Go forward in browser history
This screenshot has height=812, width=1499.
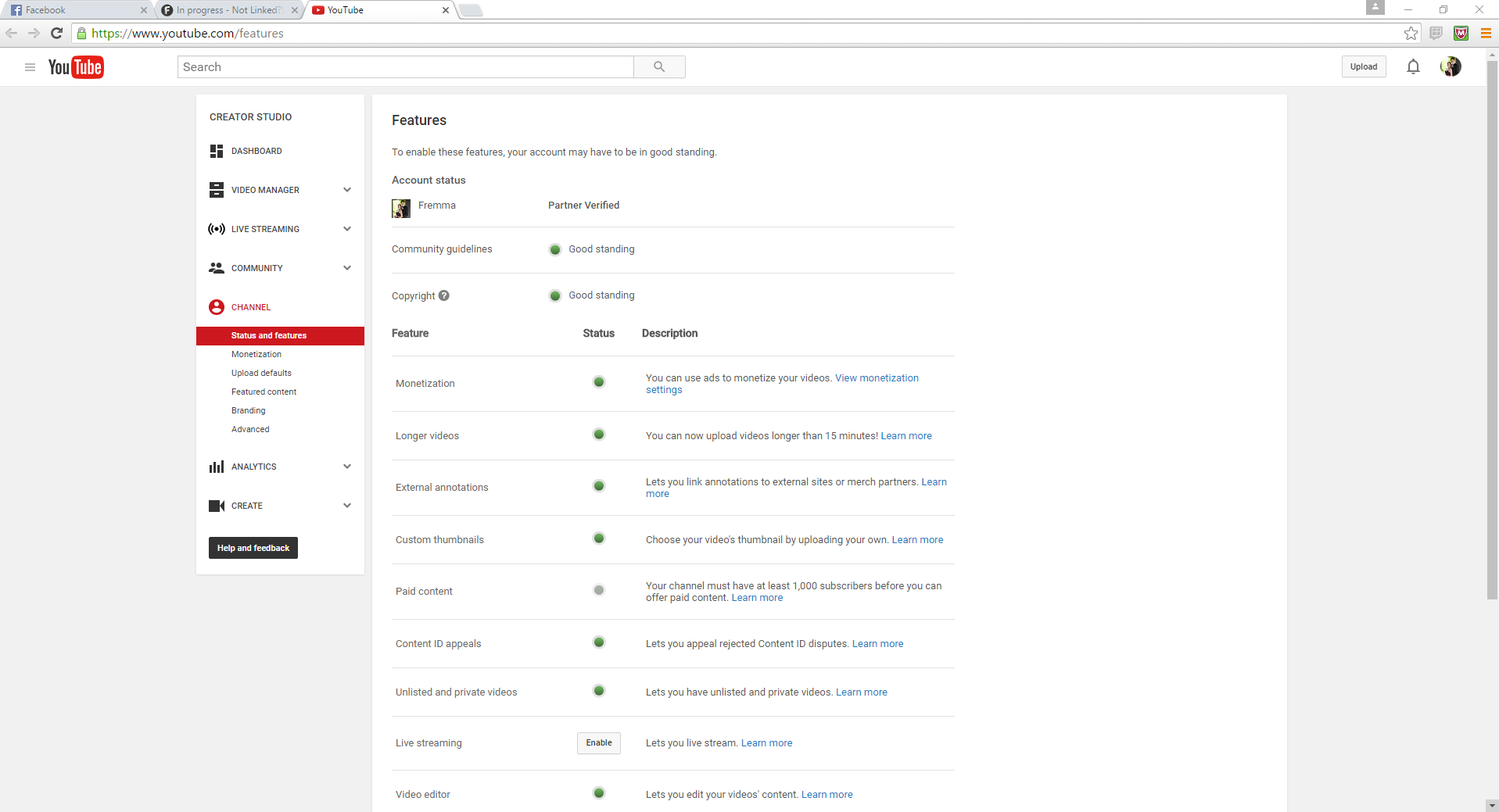34,33
